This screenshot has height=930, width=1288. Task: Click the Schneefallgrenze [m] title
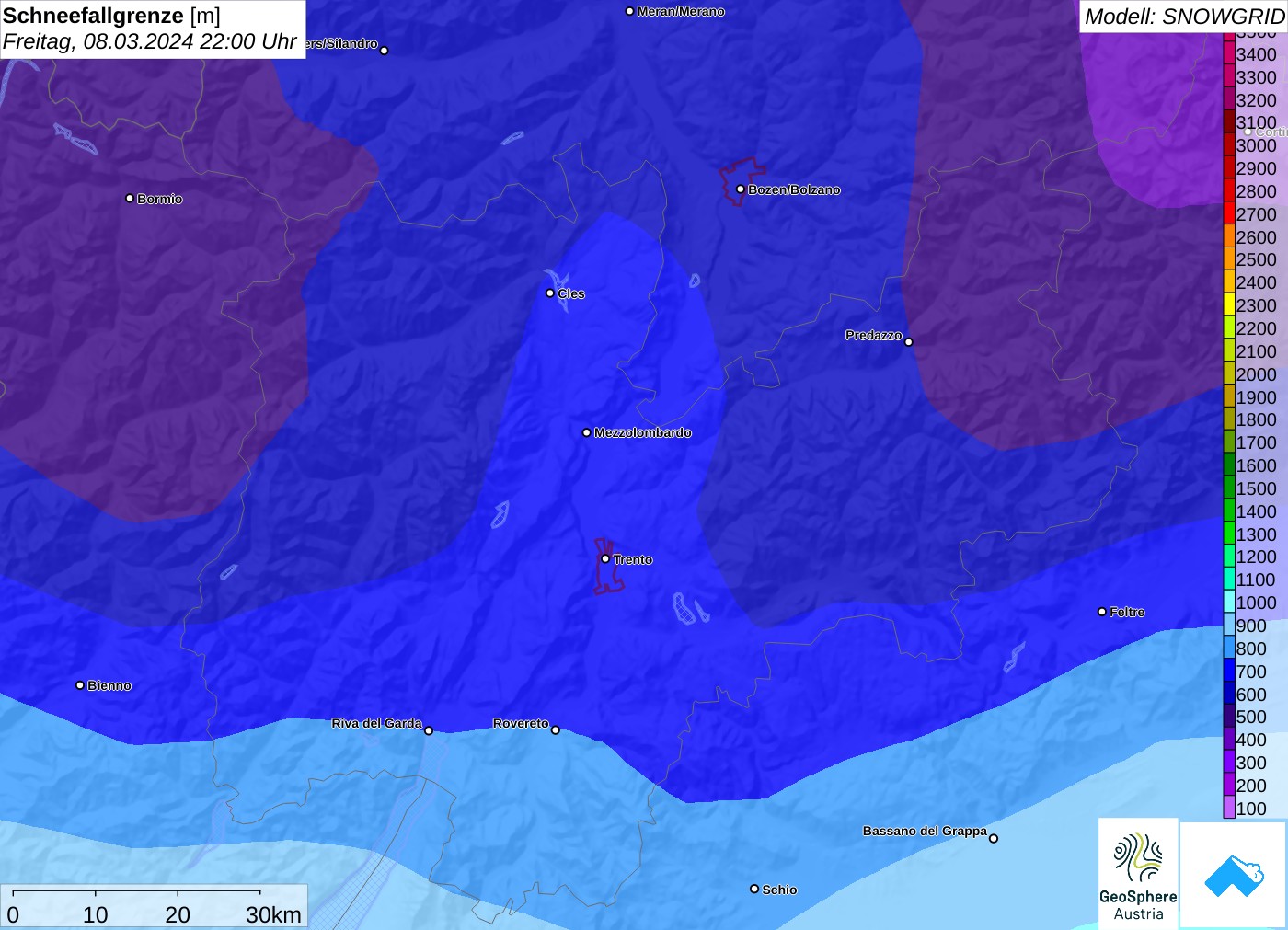(111, 16)
